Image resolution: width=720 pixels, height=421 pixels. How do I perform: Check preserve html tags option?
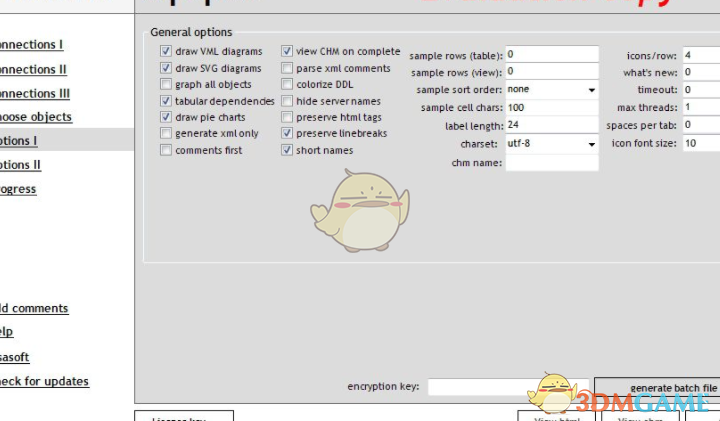[287, 117]
